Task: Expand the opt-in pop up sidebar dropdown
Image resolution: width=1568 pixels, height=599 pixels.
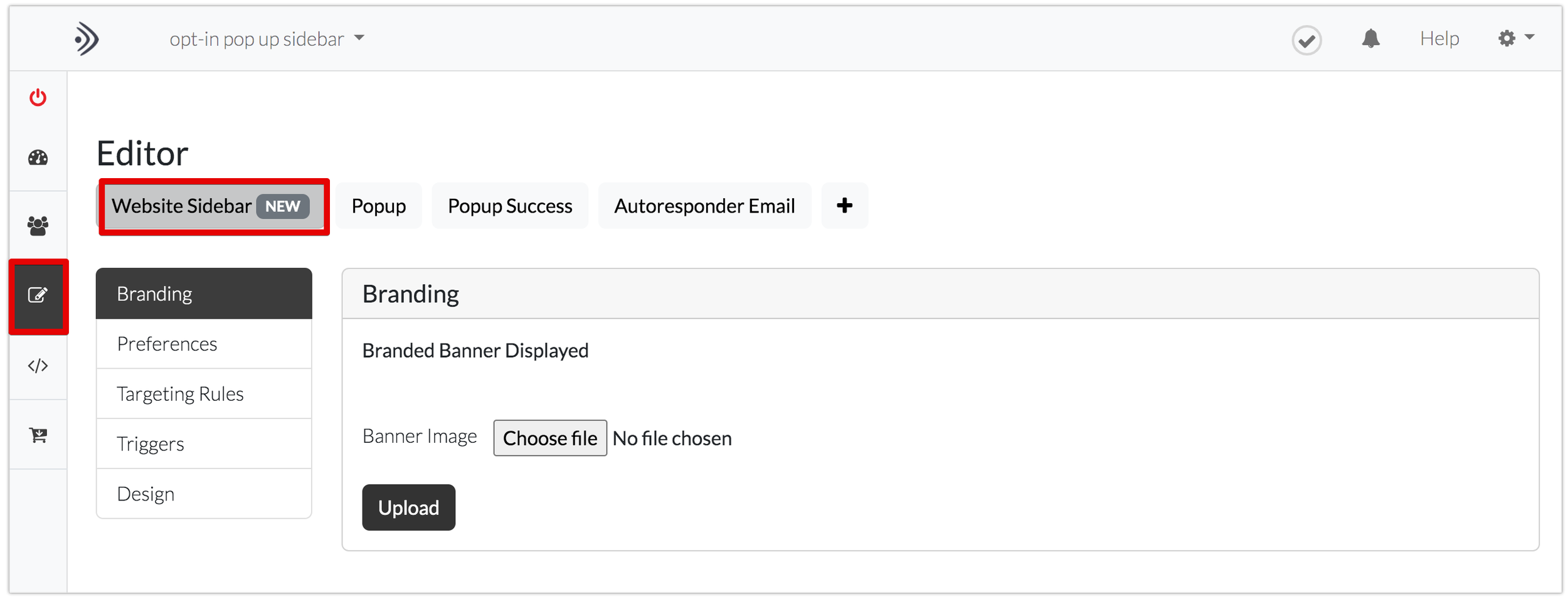Action: [x=267, y=39]
